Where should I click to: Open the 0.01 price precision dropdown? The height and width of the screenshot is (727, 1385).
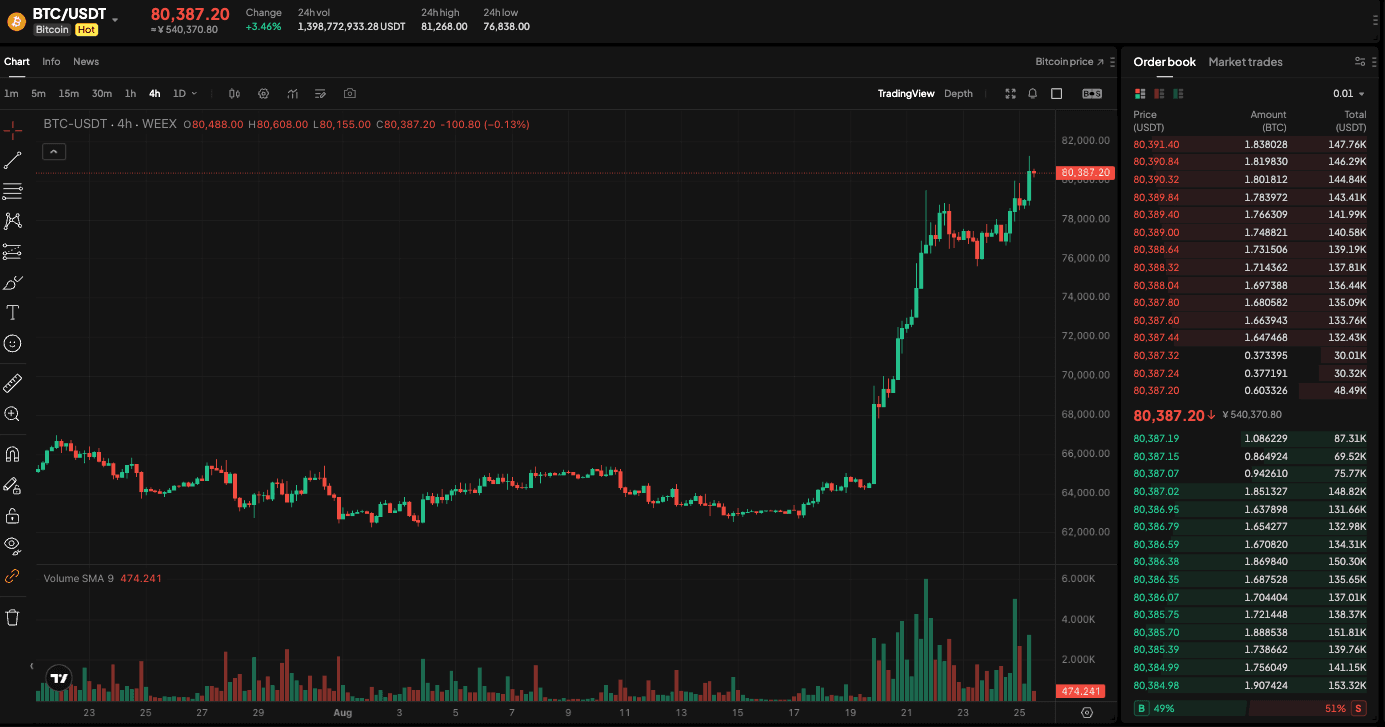1349,94
